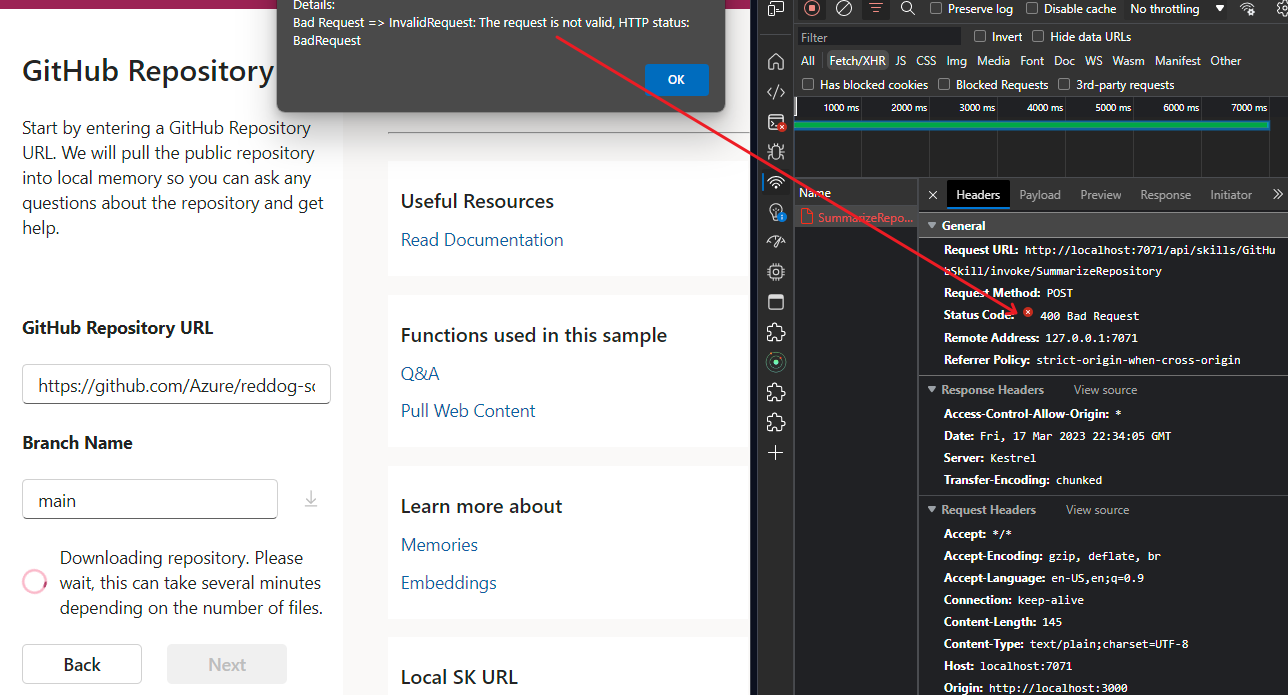
Task: Filter requests by Fetch/XHR
Action: pyautogui.click(x=857, y=61)
